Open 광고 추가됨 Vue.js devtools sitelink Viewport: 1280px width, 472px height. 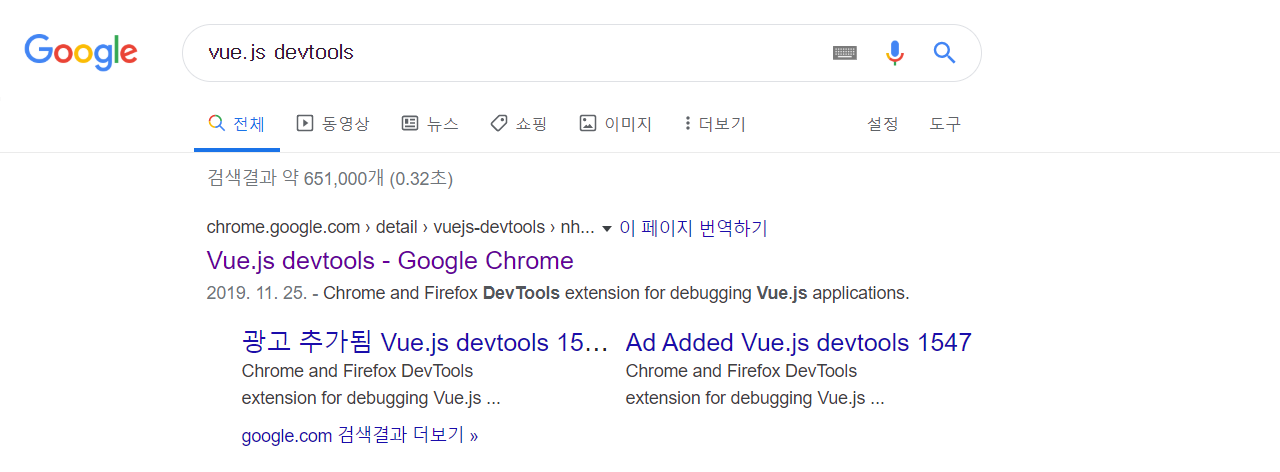coord(425,343)
